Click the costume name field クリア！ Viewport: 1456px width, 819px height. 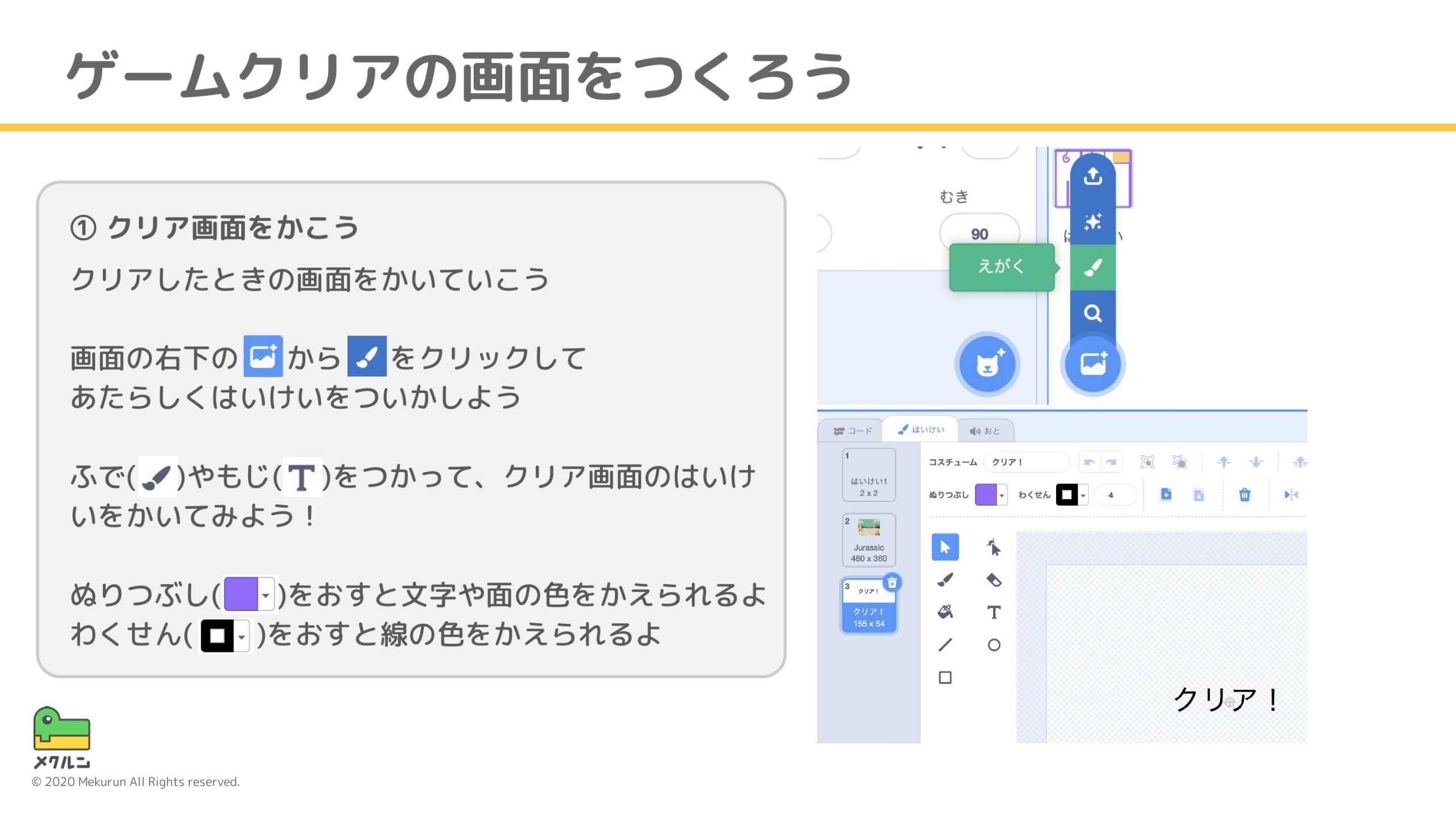(1027, 462)
